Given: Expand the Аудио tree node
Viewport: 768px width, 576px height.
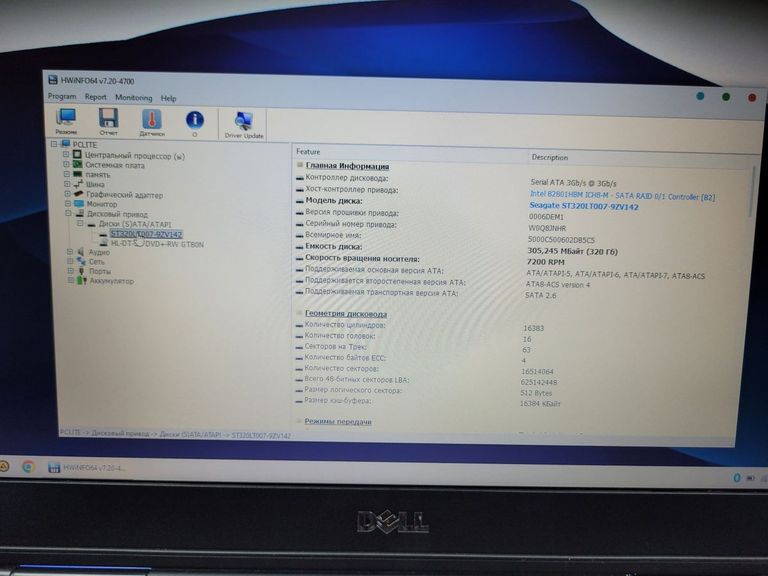Looking at the screenshot, I should 70,252.
